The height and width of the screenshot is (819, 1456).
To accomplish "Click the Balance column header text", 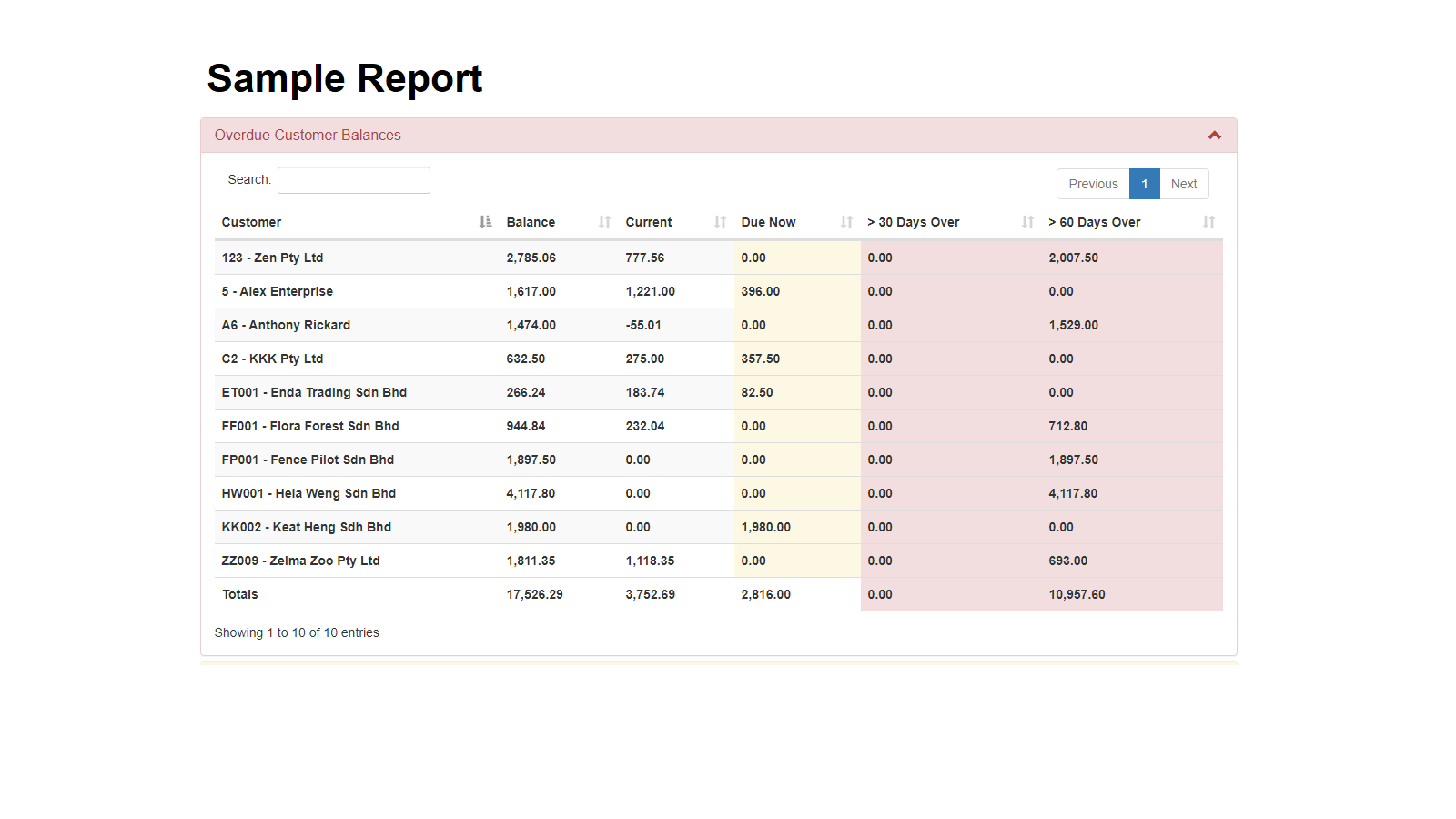I will coord(531,222).
